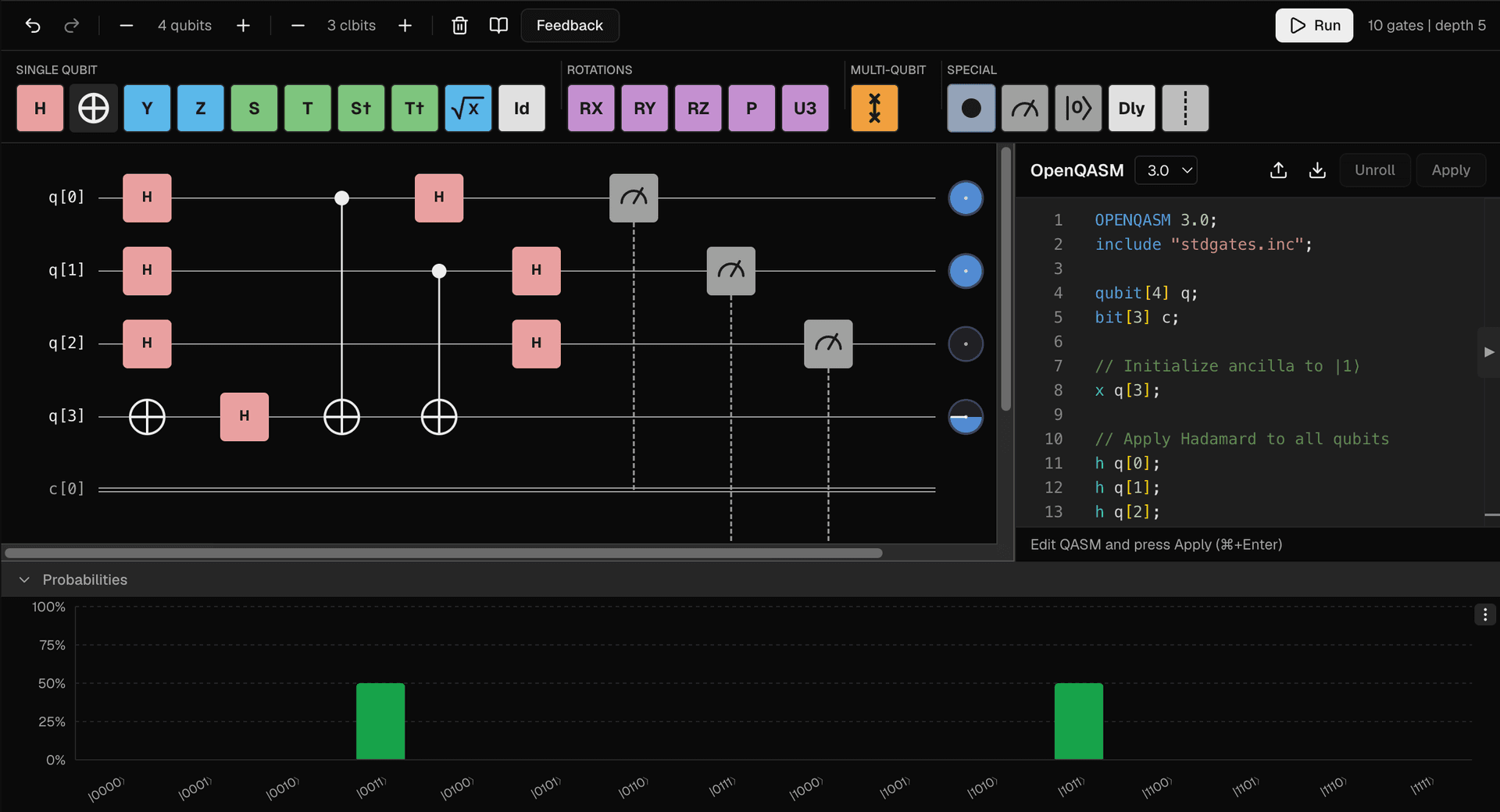Click the measurement gate on q[2] wire
This screenshot has width=1500, height=812.
[828, 344]
